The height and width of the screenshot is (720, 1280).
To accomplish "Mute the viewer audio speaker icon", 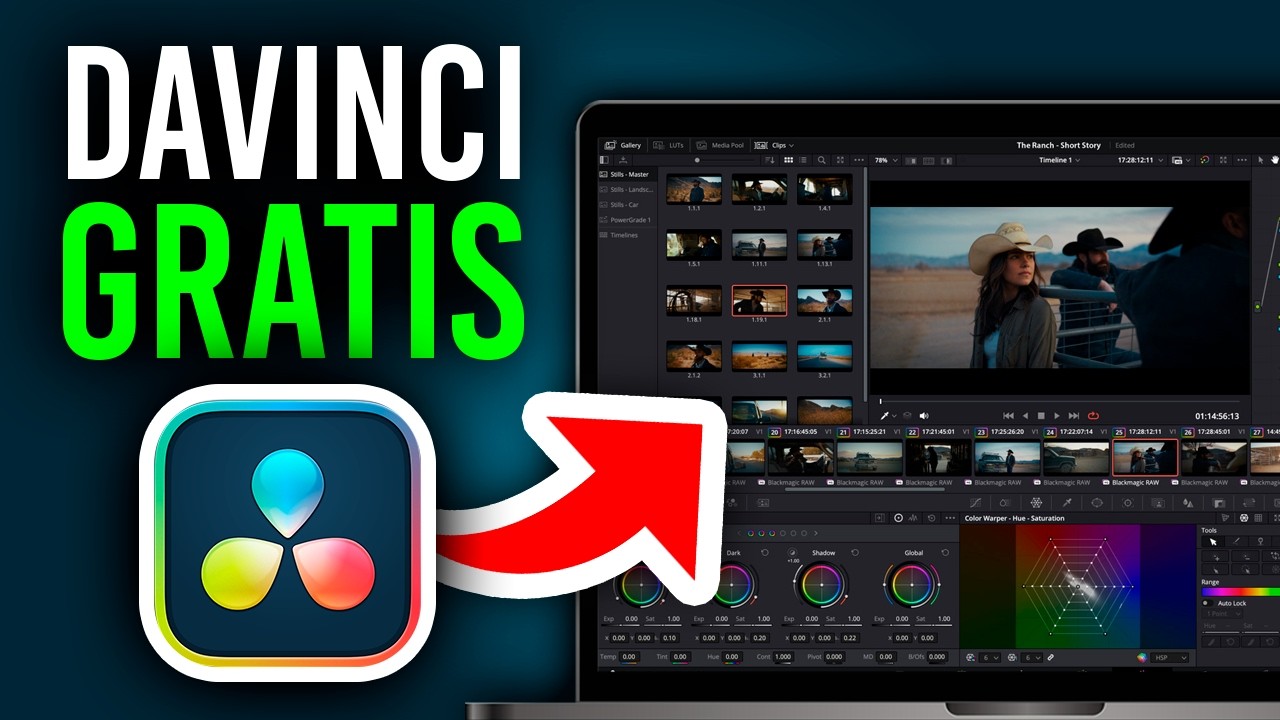I will coord(923,415).
